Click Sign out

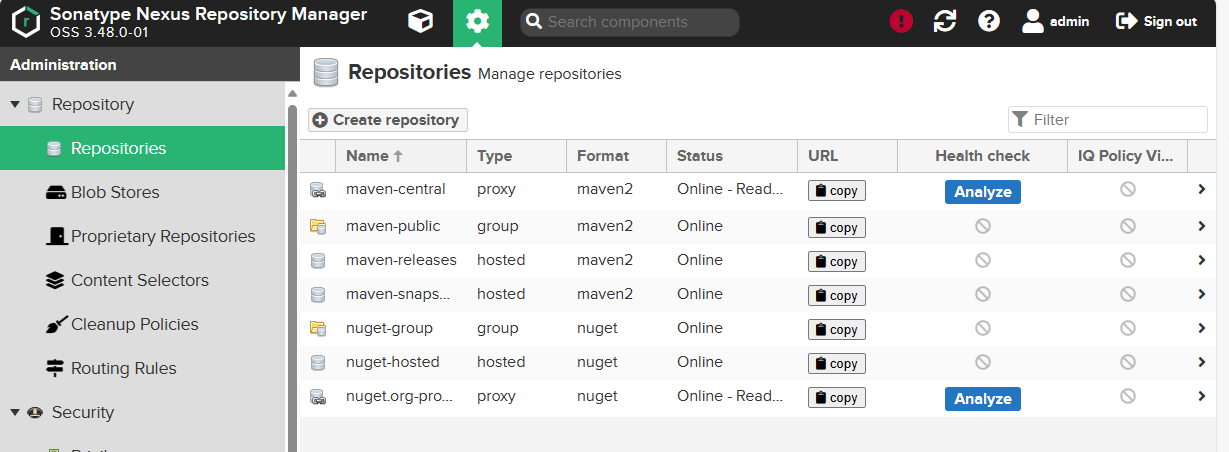pos(1156,21)
